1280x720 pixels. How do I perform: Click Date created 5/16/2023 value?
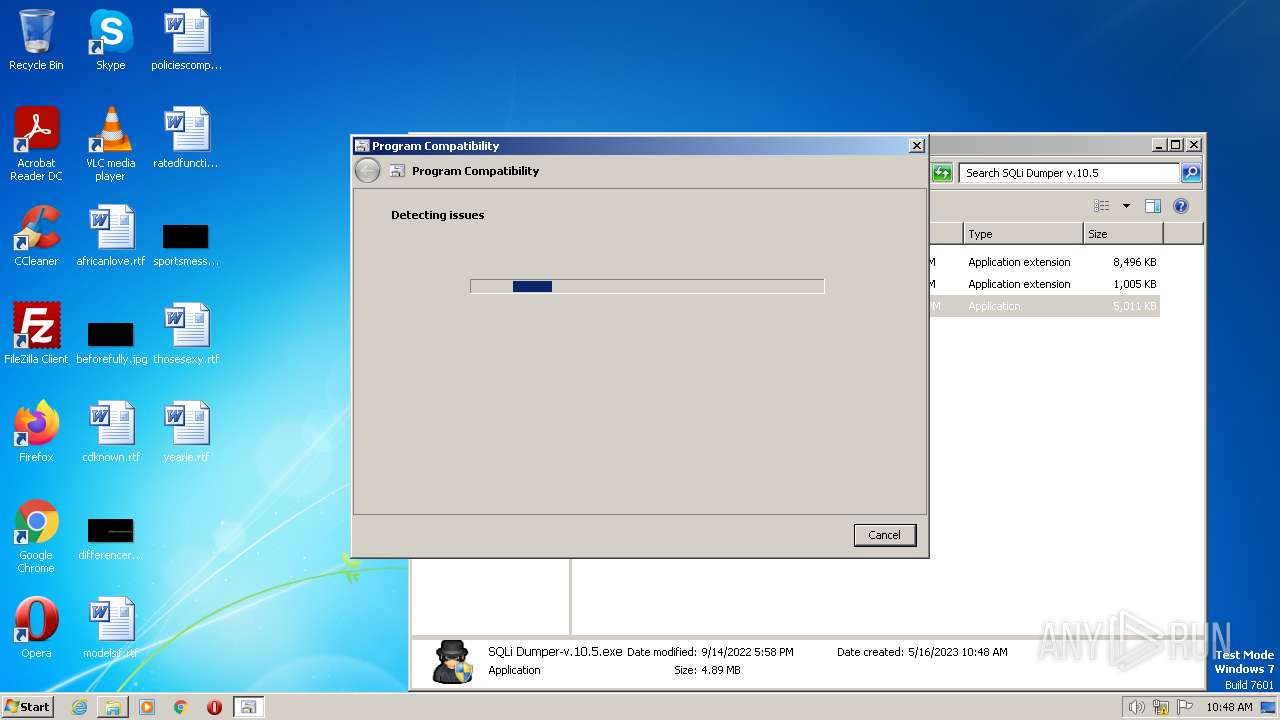coord(957,652)
